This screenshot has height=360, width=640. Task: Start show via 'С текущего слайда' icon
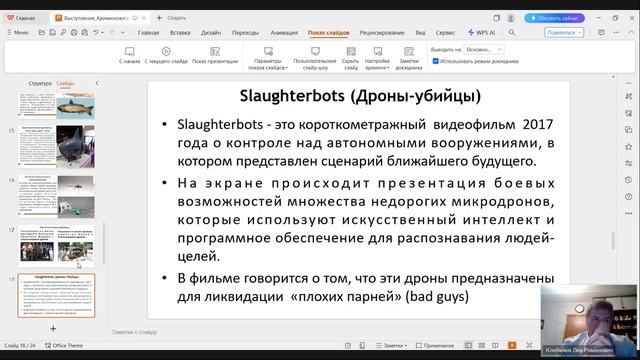coord(166,51)
